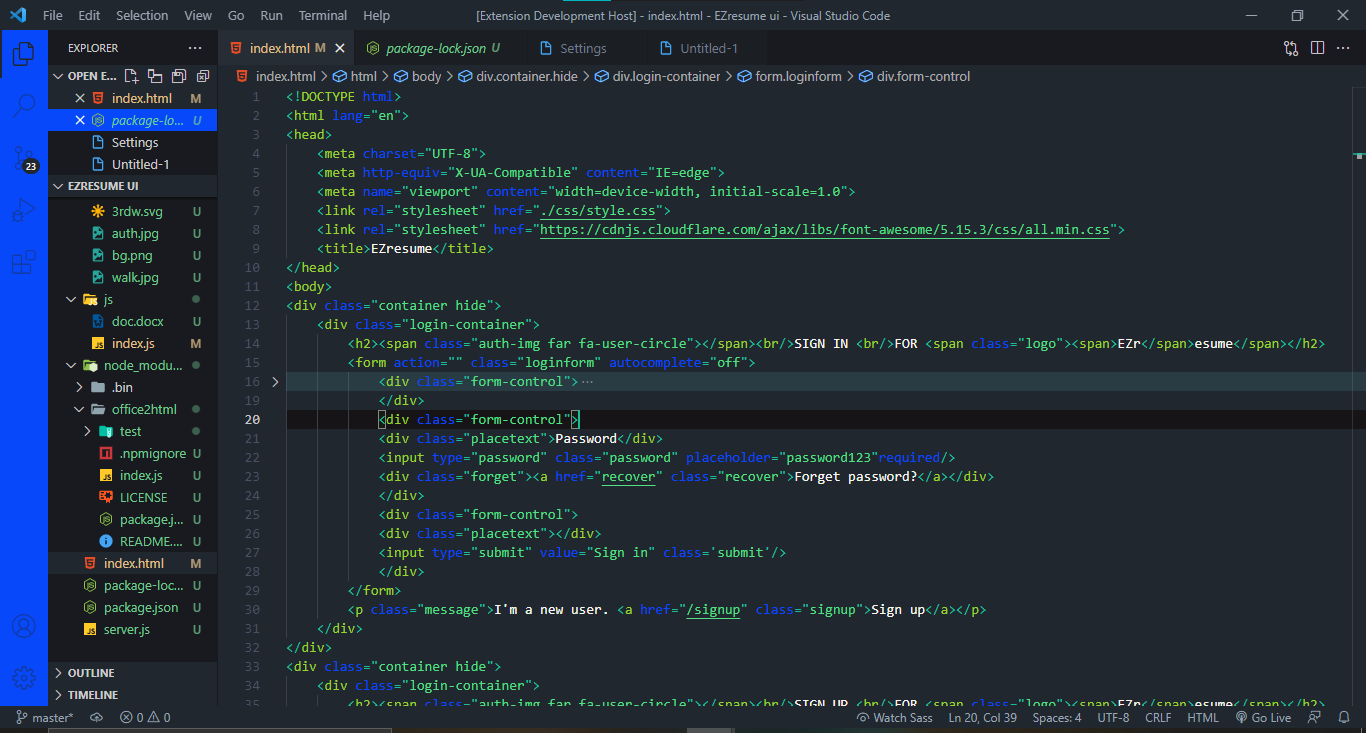Open the Manage gear icon

point(24,677)
